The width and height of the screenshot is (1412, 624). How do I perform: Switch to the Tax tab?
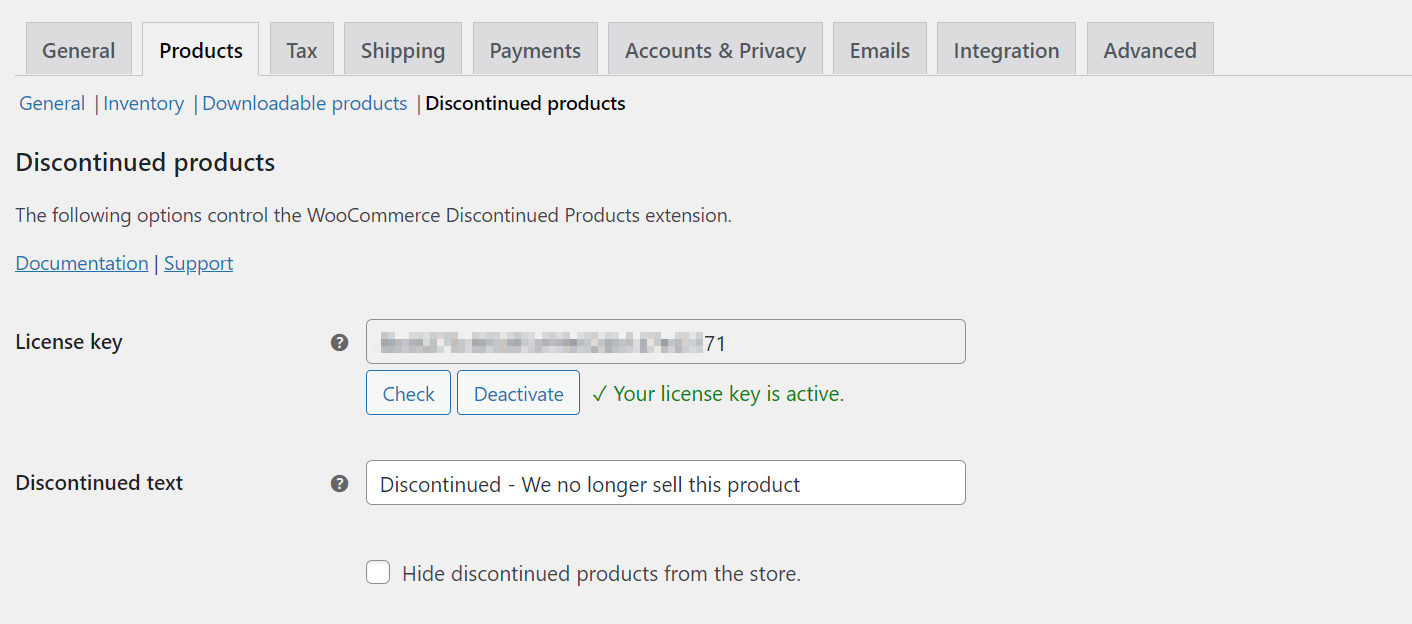click(301, 48)
